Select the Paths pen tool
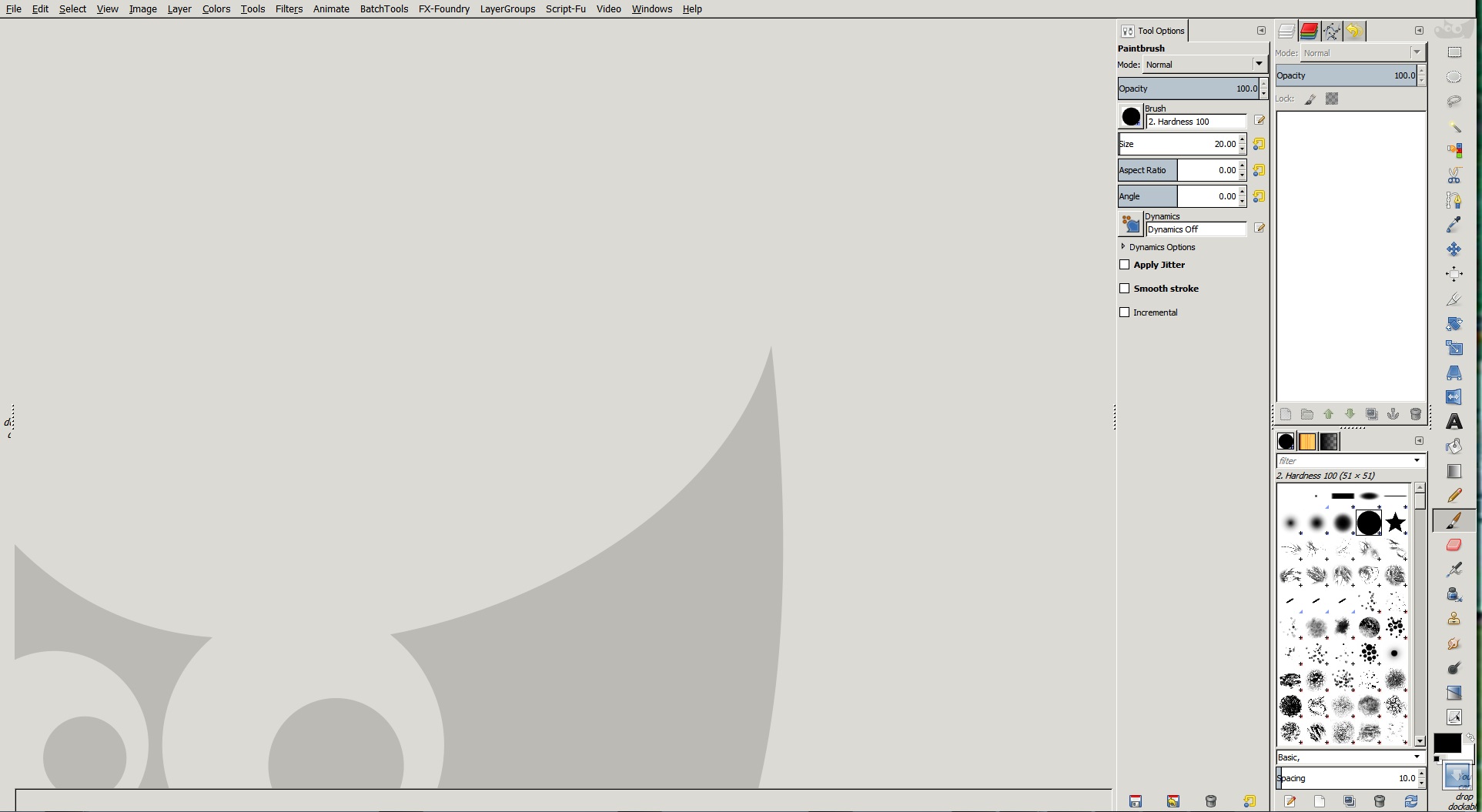 click(1454, 200)
